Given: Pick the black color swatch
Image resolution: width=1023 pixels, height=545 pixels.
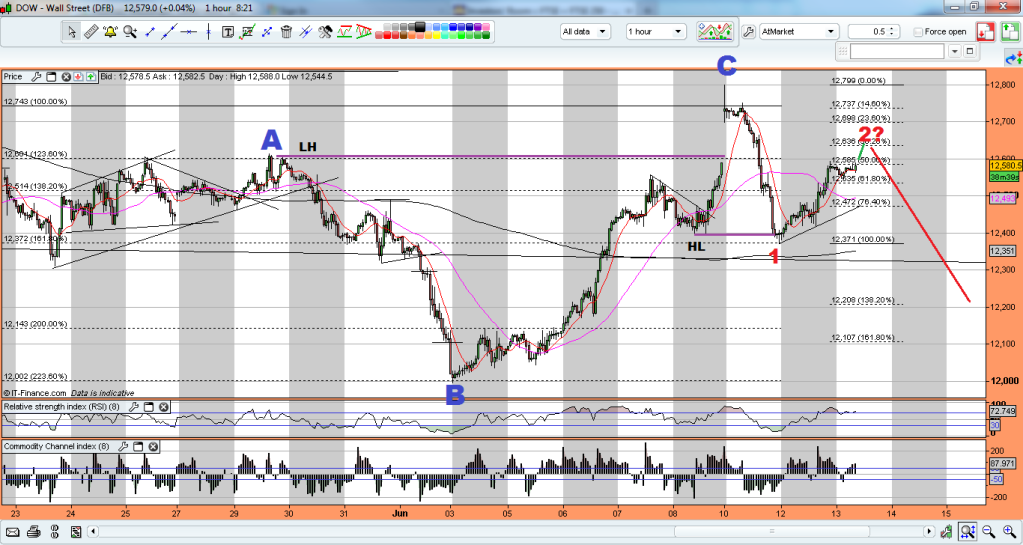Looking at the screenshot, I should 420,27.
